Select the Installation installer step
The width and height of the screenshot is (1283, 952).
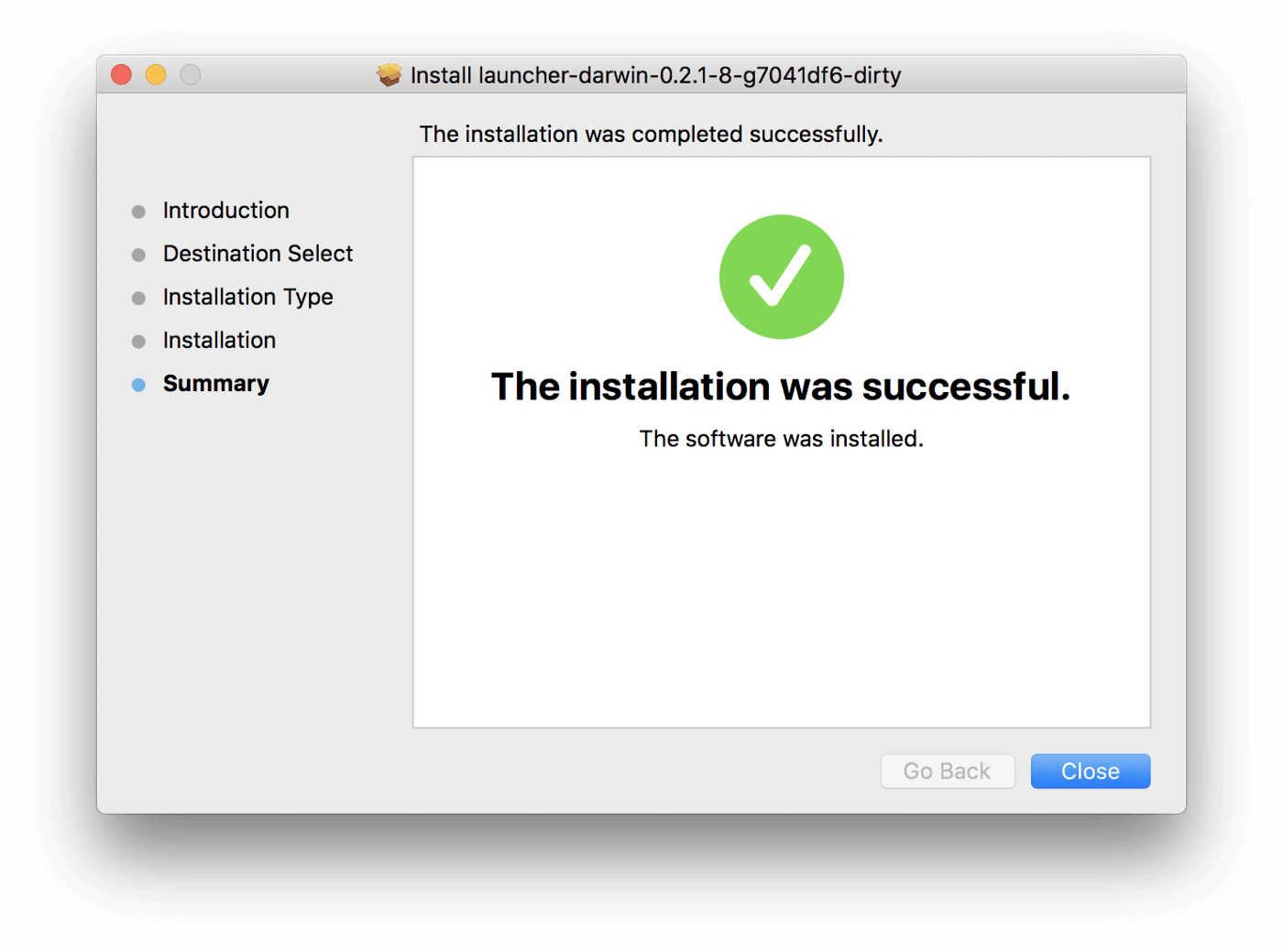coord(219,340)
